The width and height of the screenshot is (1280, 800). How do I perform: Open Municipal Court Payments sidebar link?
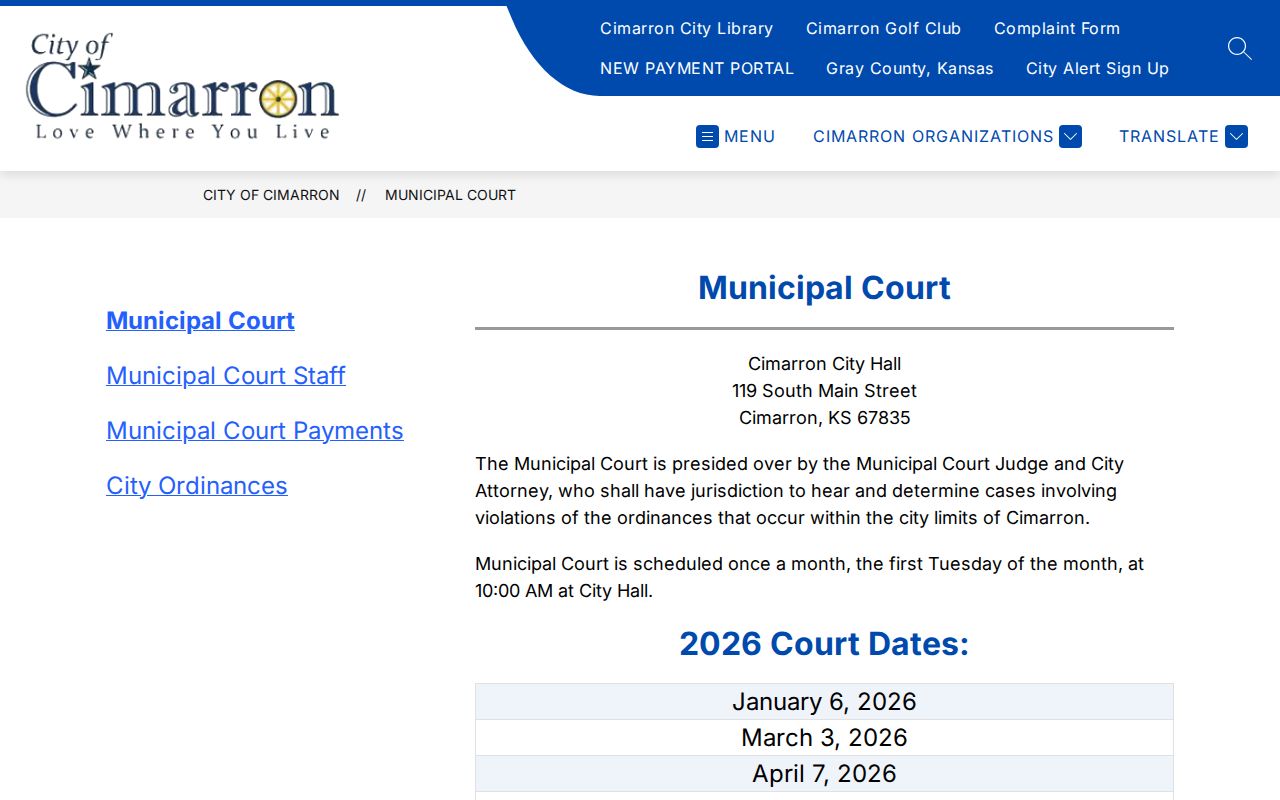pos(255,430)
